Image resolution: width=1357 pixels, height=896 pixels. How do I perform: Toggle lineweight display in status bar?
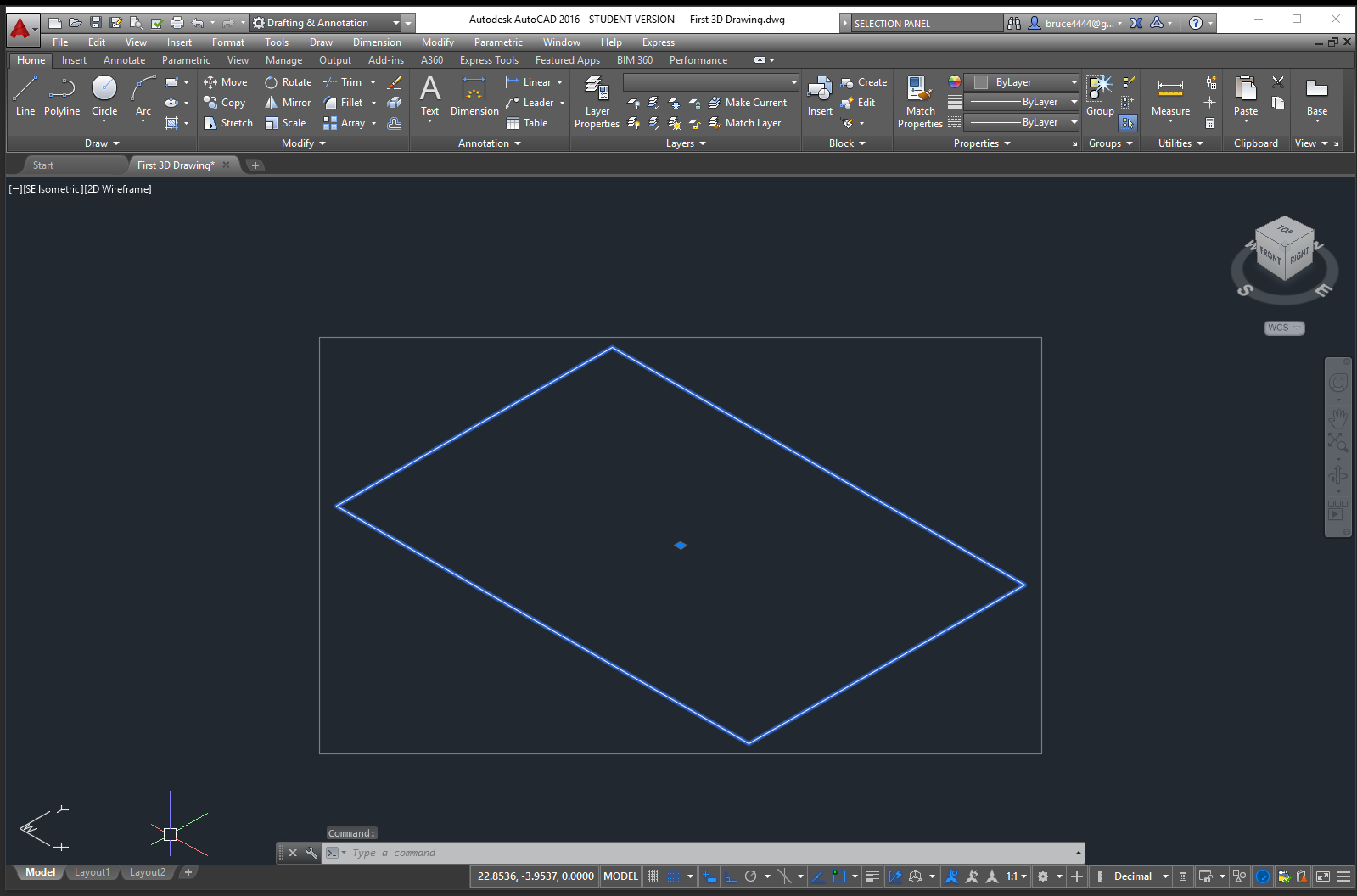[872, 876]
